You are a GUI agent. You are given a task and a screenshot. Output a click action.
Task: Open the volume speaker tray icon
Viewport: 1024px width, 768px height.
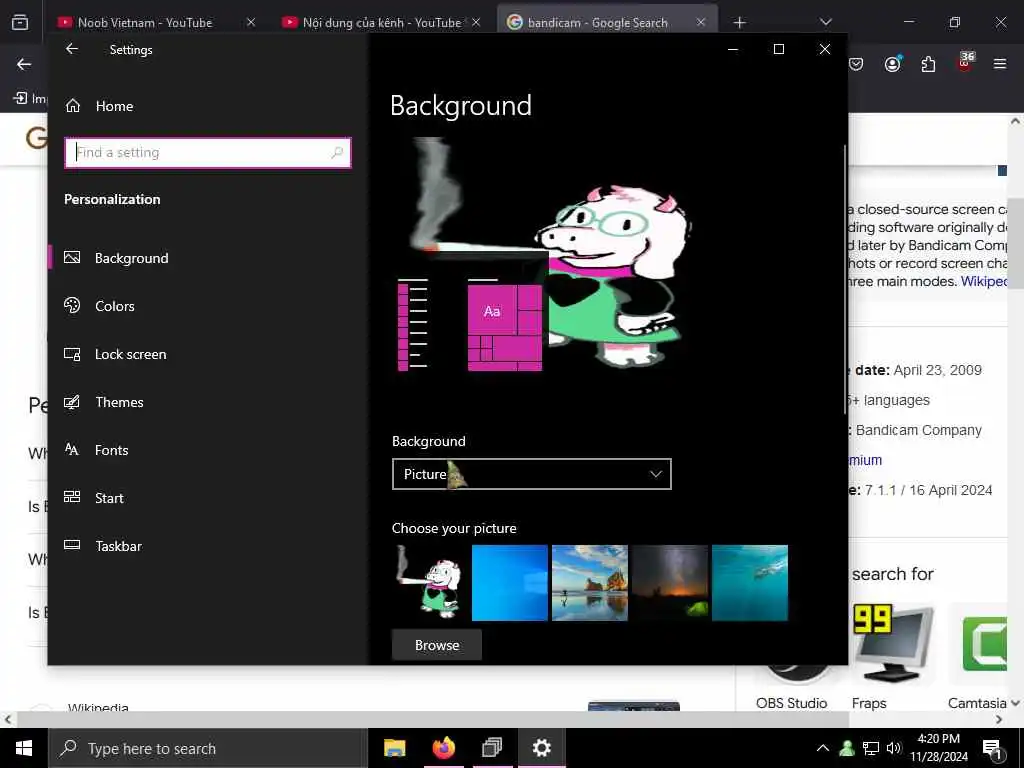tap(894, 748)
